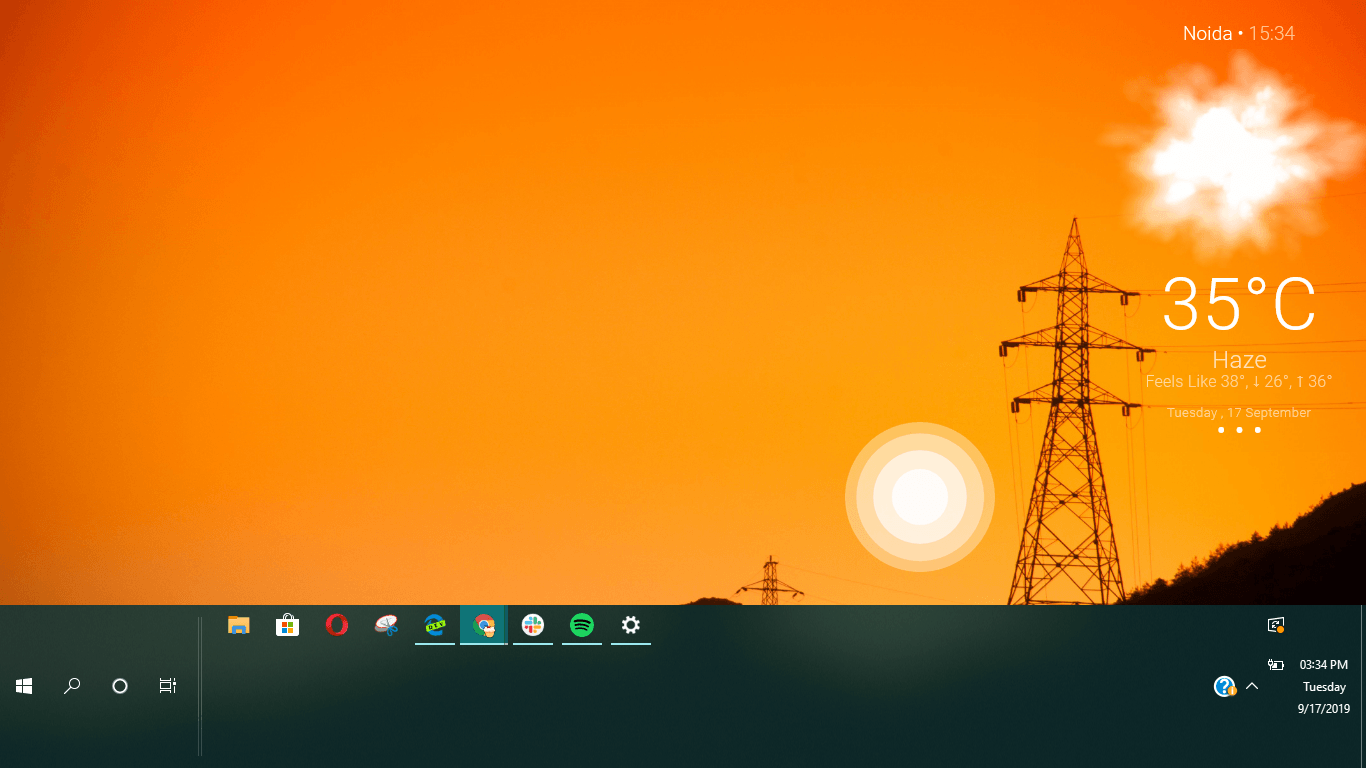Click the sync tray icon with orange dot
This screenshot has width=1366, height=768.
pyautogui.click(x=1276, y=626)
